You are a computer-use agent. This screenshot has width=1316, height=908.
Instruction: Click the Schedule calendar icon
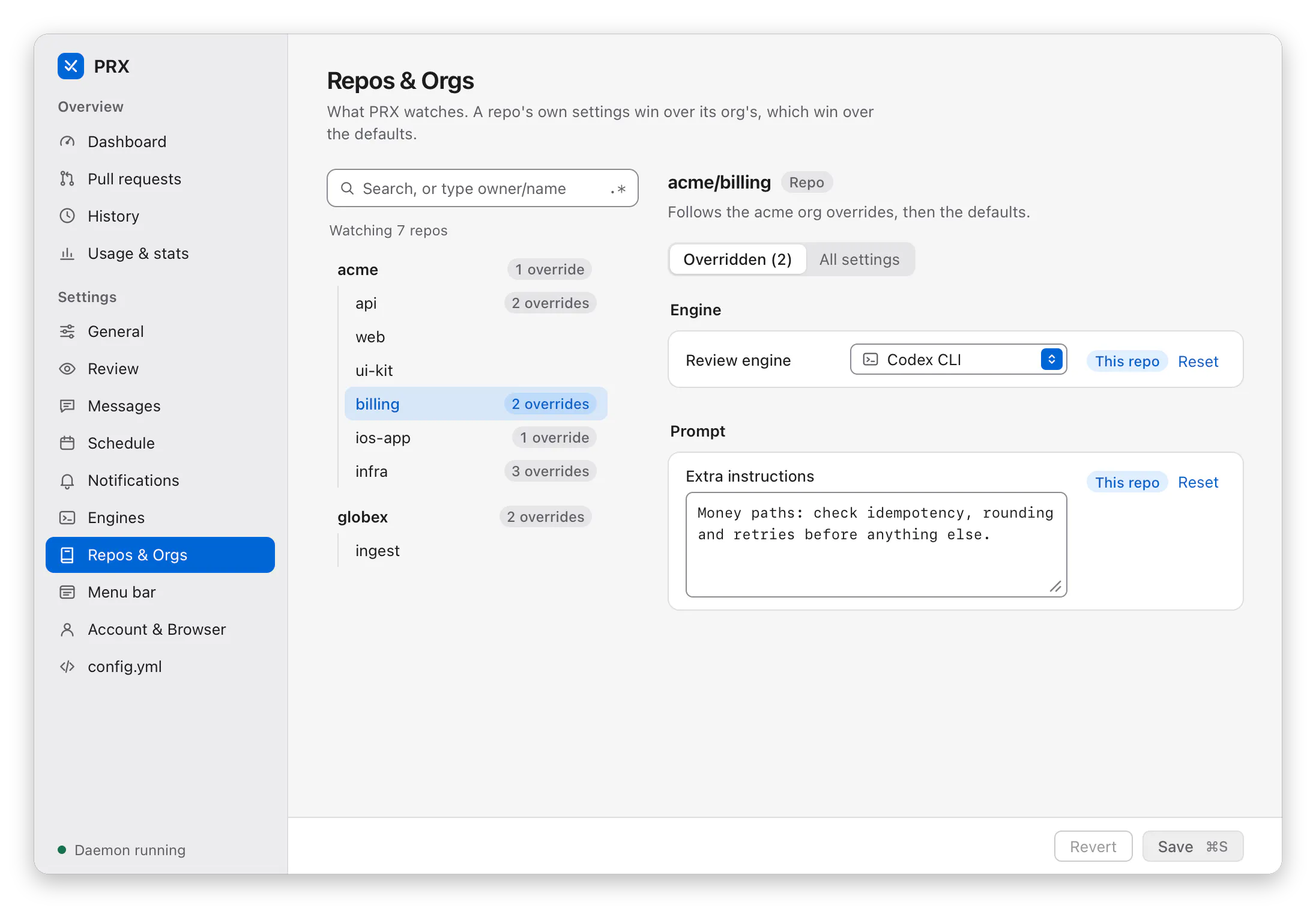[x=67, y=443]
